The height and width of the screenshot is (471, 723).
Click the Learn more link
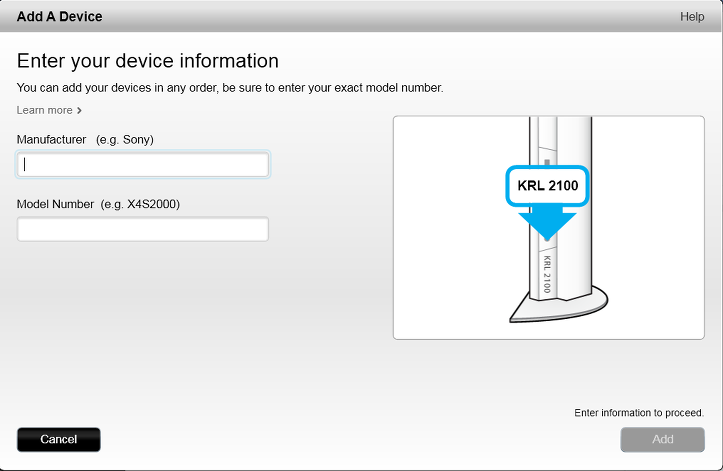44,110
